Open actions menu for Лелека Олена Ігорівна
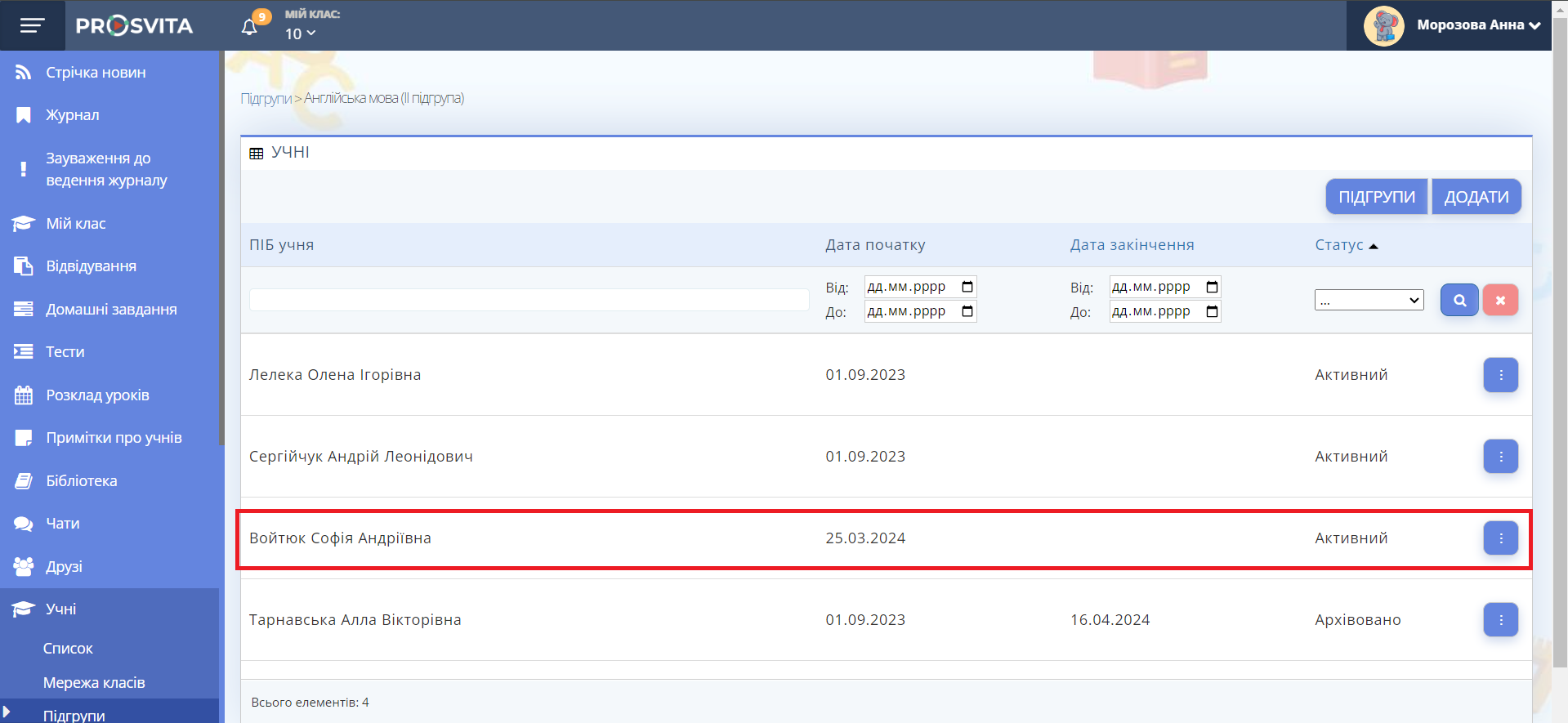 click(1500, 375)
